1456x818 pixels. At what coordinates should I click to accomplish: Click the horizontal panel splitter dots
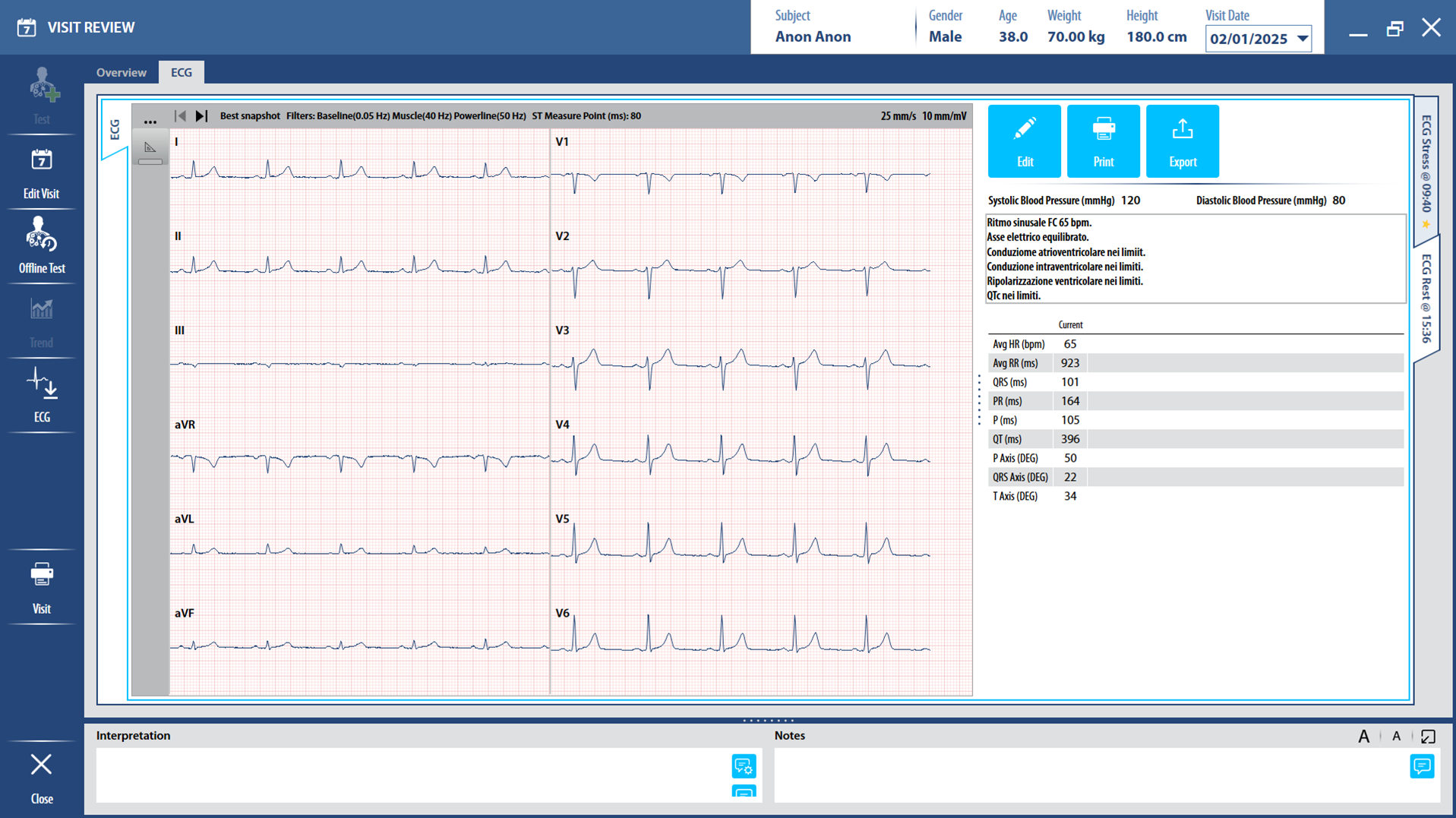768,720
